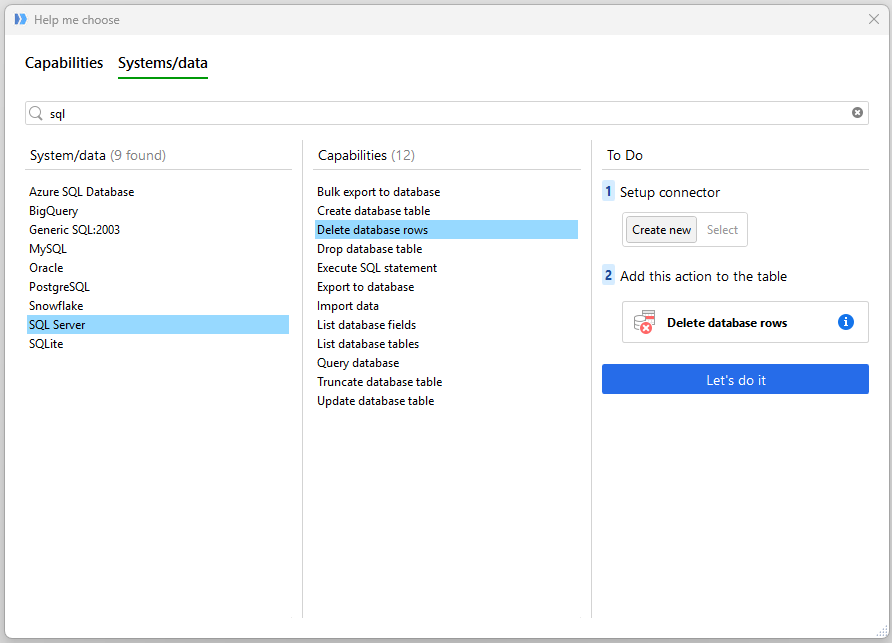The height and width of the screenshot is (643, 892).
Task: Click the Select connector button
Action: click(x=722, y=230)
